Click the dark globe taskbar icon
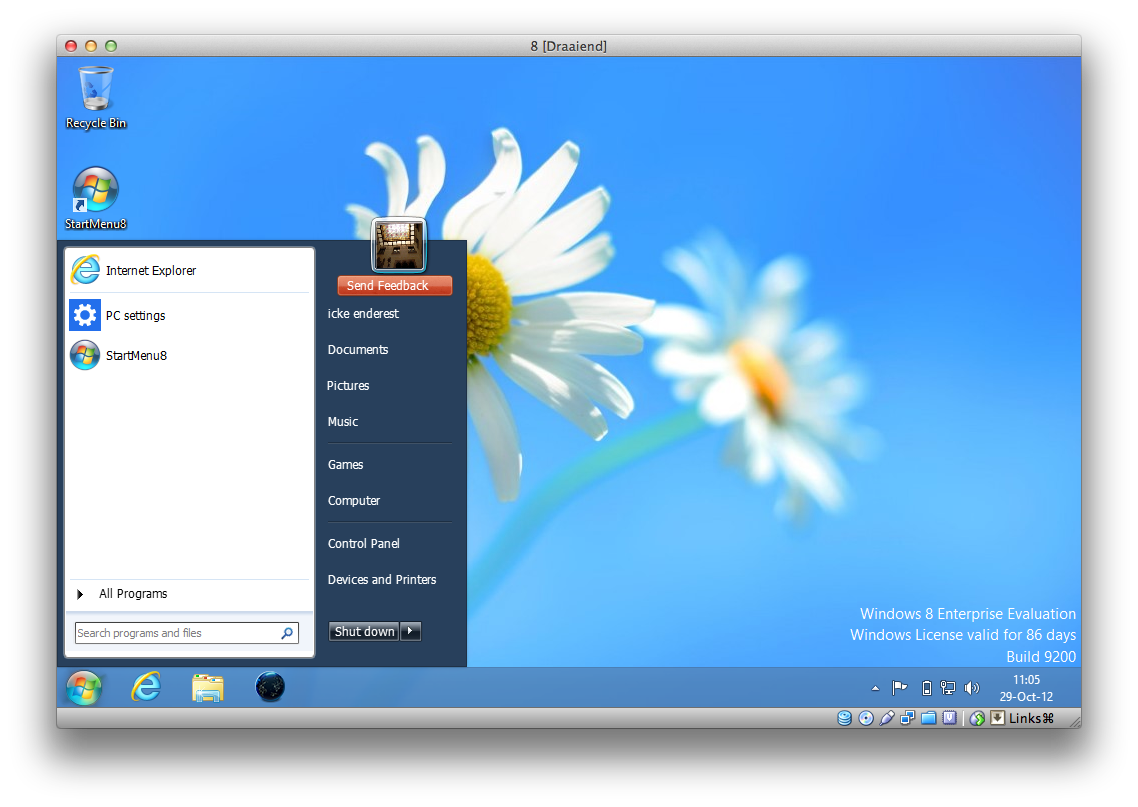The image size is (1138, 807). tap(270, 687)
